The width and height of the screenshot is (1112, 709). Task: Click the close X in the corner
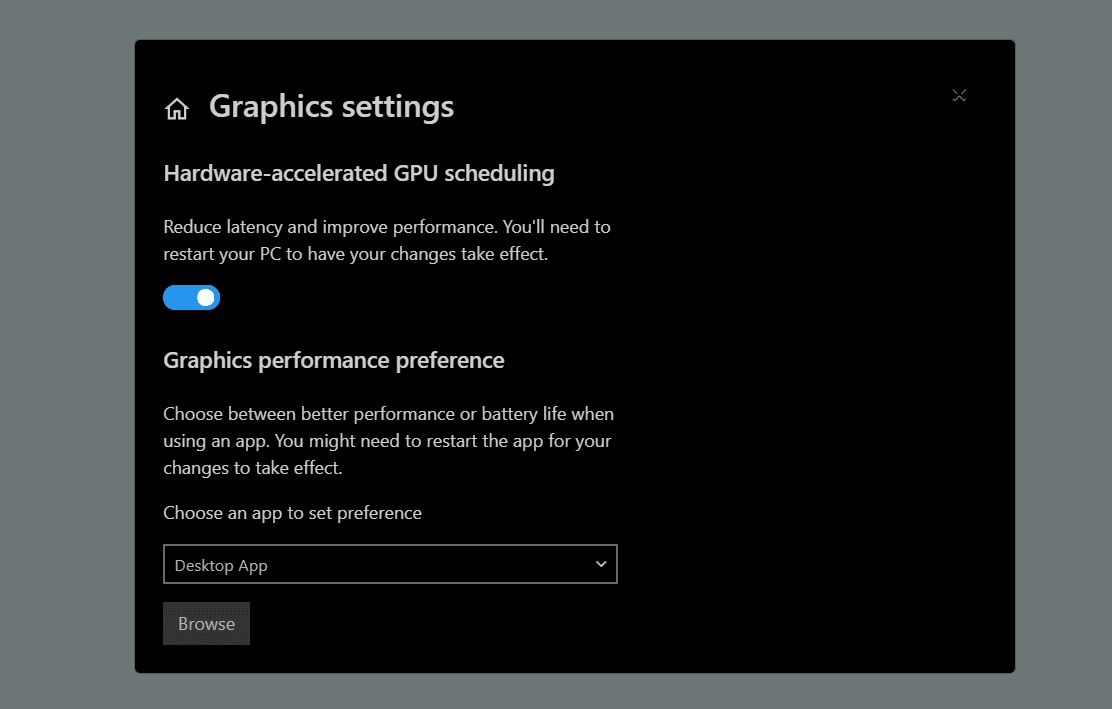click(x=959, y=95)
